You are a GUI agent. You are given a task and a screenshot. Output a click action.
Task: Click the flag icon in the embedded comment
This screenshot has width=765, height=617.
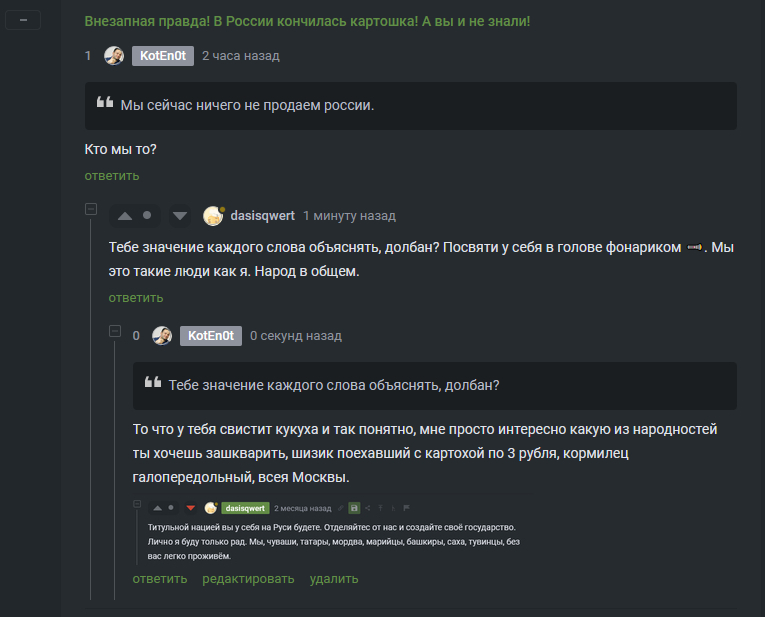coord(406,508)
